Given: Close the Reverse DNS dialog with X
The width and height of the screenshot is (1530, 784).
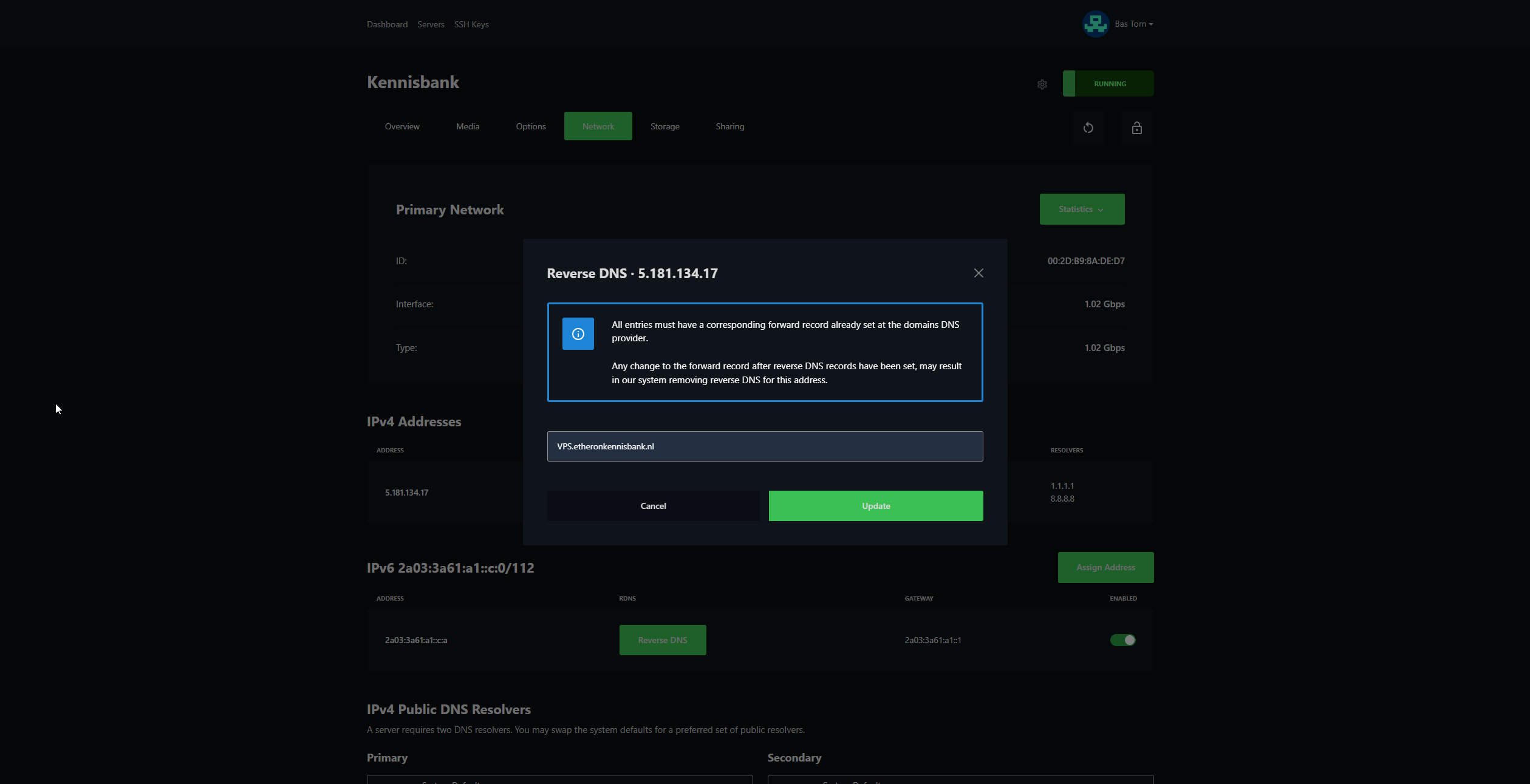Looking at the screenshot, I should tap(978, 273).
